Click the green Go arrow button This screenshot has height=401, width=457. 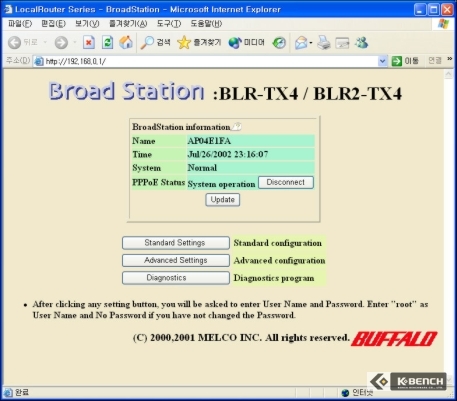(x=396, y=61)
